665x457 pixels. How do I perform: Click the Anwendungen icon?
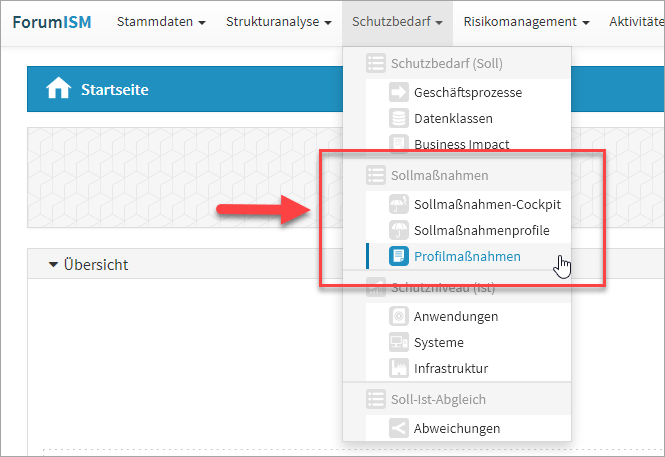coord(399,317)
